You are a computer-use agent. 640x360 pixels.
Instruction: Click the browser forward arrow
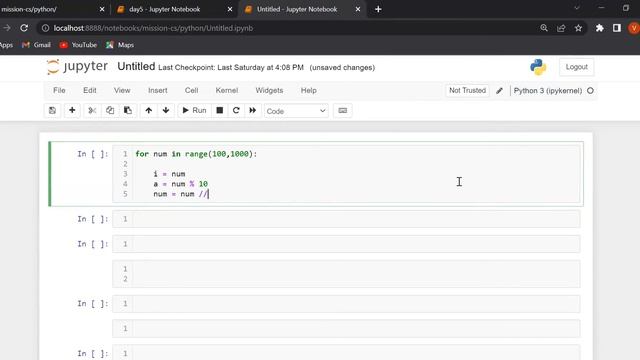tap(7, 28)
